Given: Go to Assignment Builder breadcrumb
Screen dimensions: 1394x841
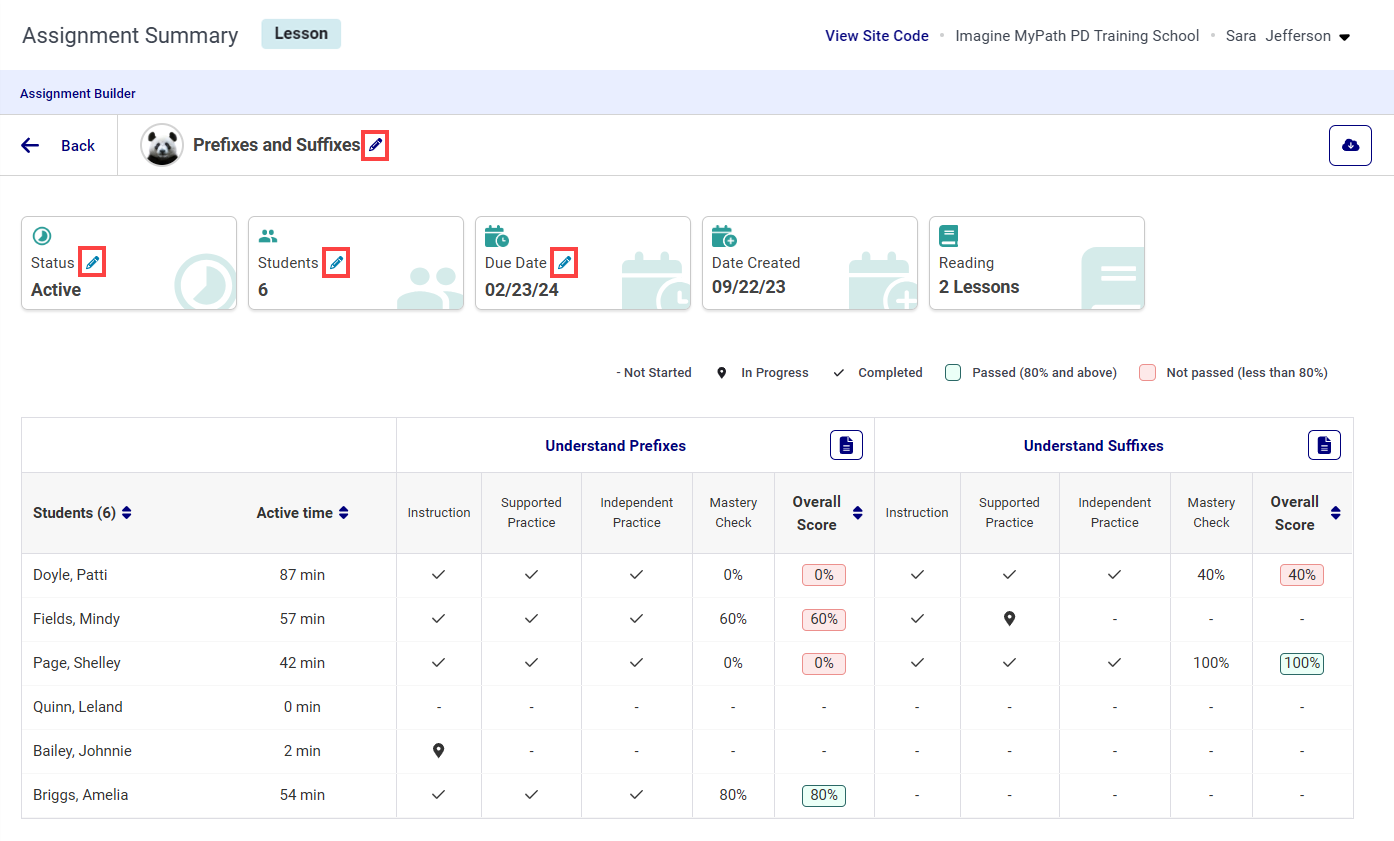Looking at the screenshot, I should click(78, 94).
